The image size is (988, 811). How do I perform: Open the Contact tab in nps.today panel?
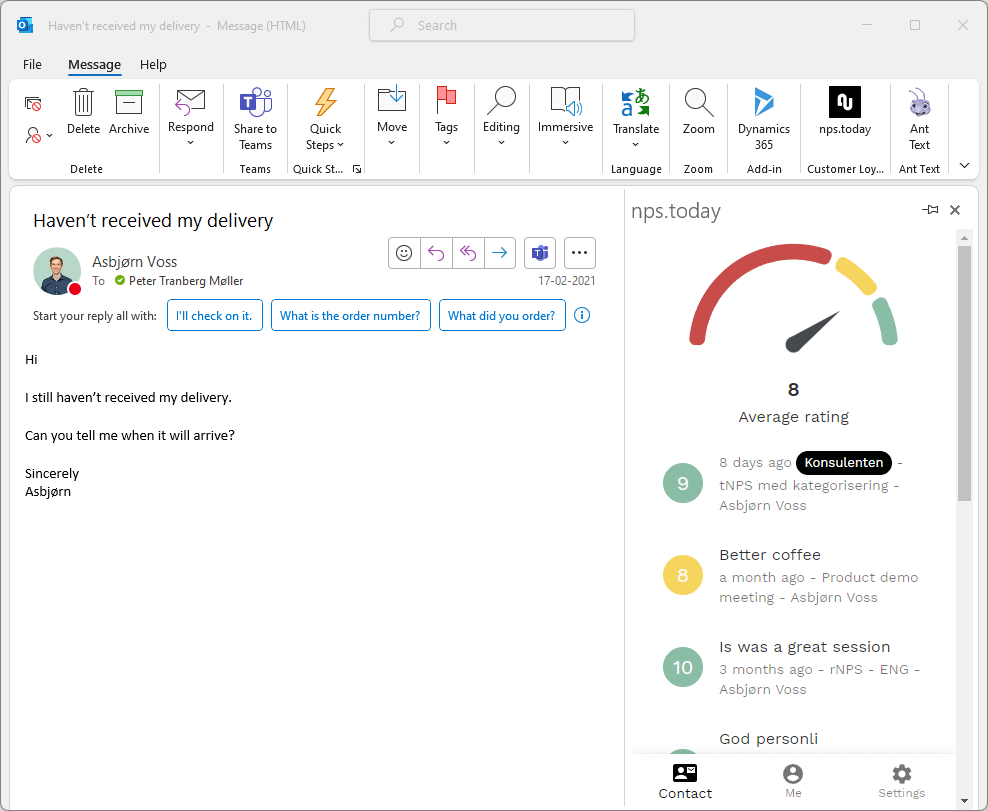685,781
